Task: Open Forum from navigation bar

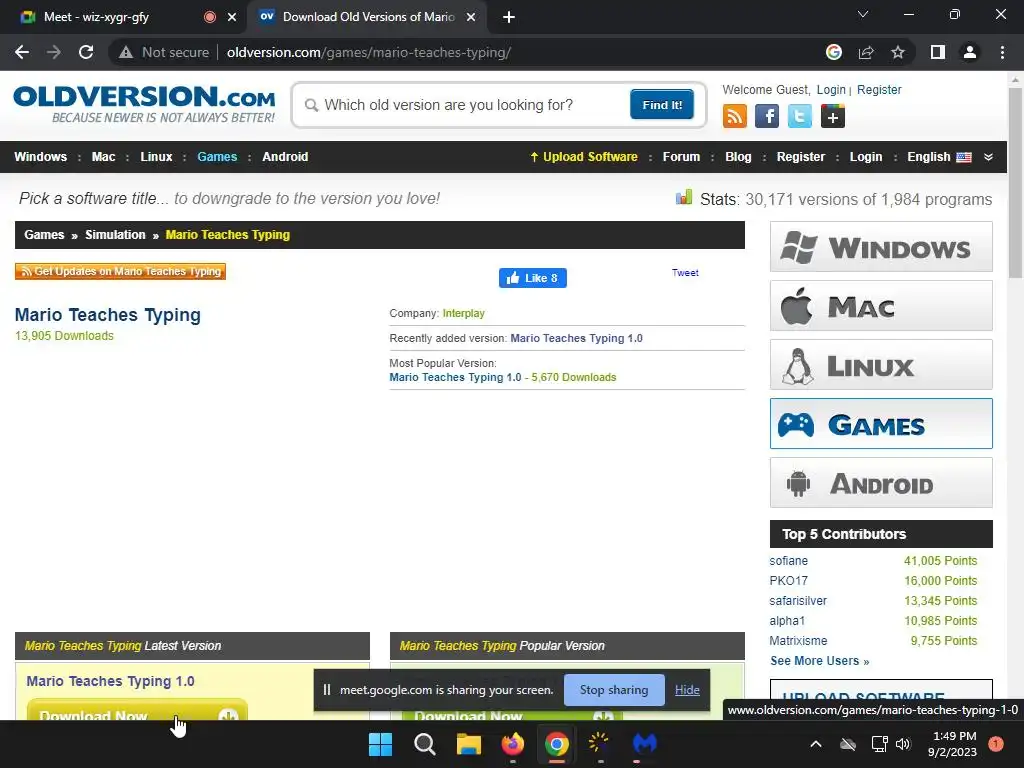Action: coord(681,157)
